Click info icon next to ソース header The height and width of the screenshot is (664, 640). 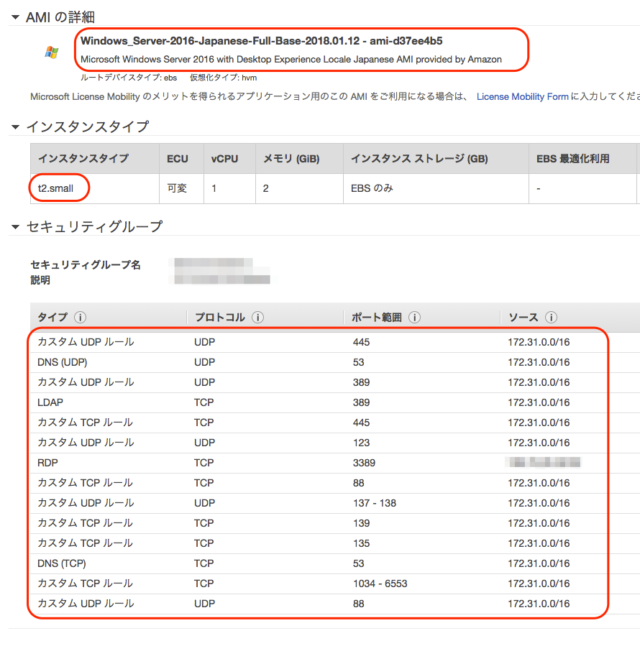pos(551,317)
